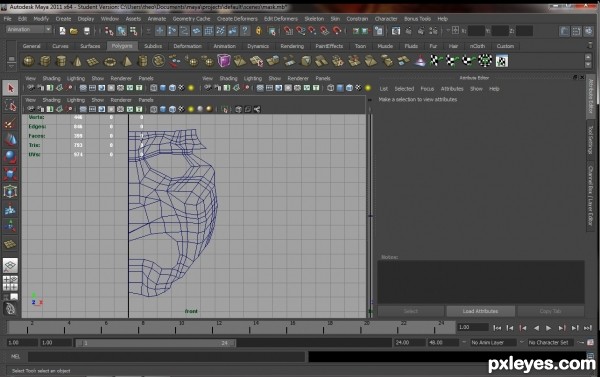Click the Open Scene folder icon

pyautogui.click(x=74, y=31)
